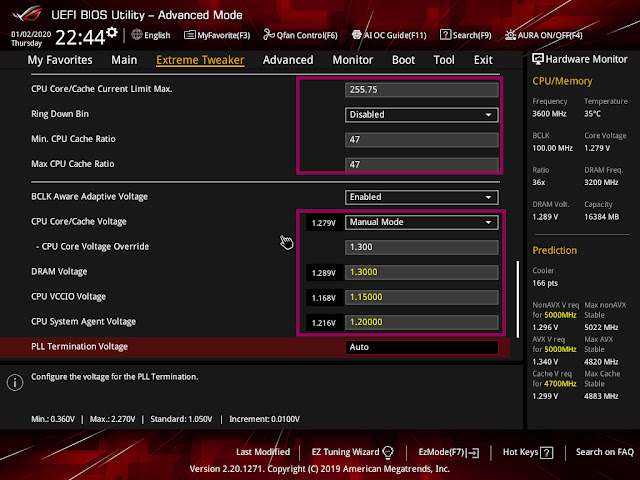Click Increment: 0.0100V help text
Viewport: 640px width, 480px height.
264,419
